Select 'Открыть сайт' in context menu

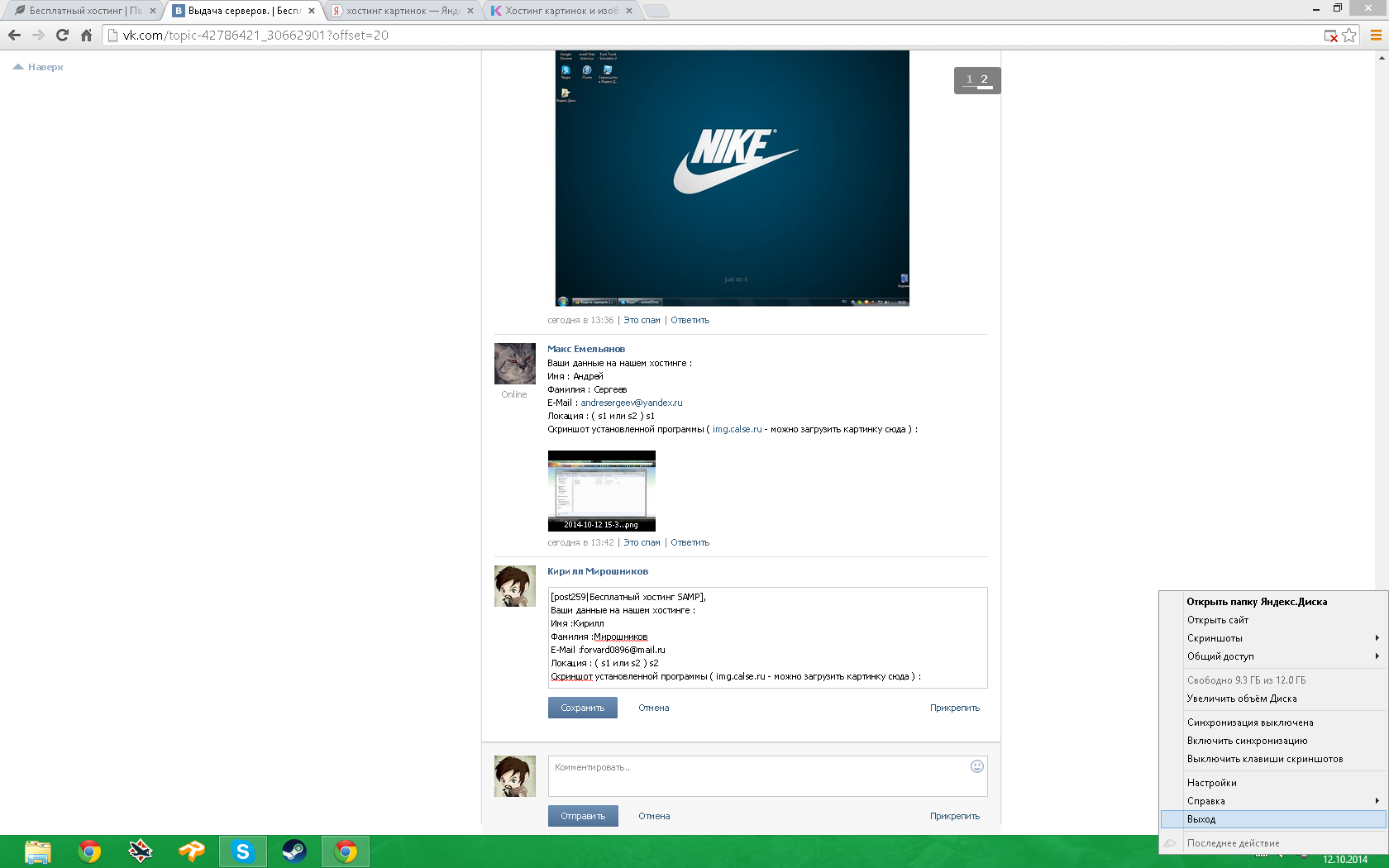click(1273, 620)
